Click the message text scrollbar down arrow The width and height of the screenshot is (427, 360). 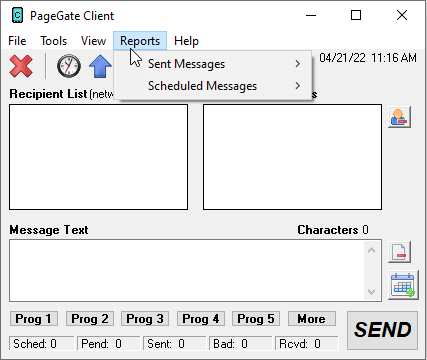click(371, 292)
